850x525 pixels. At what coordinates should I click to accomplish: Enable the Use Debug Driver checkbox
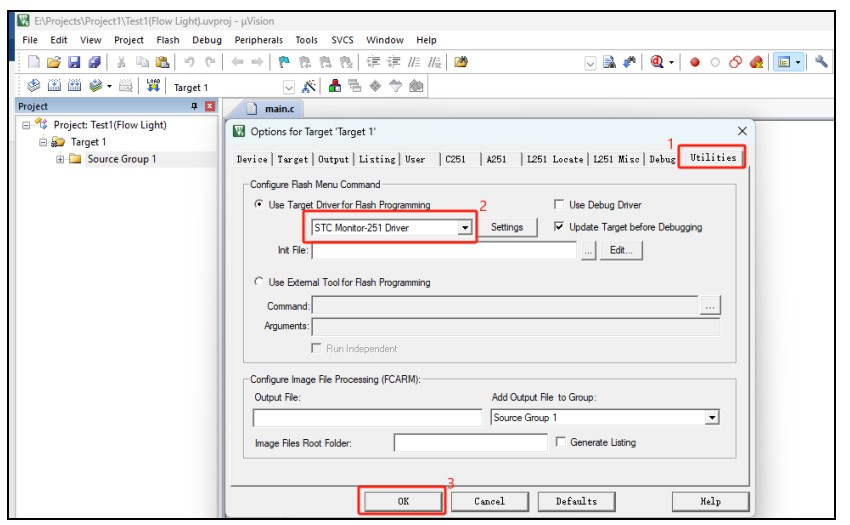pyautogui.click(x=559, y=205)
